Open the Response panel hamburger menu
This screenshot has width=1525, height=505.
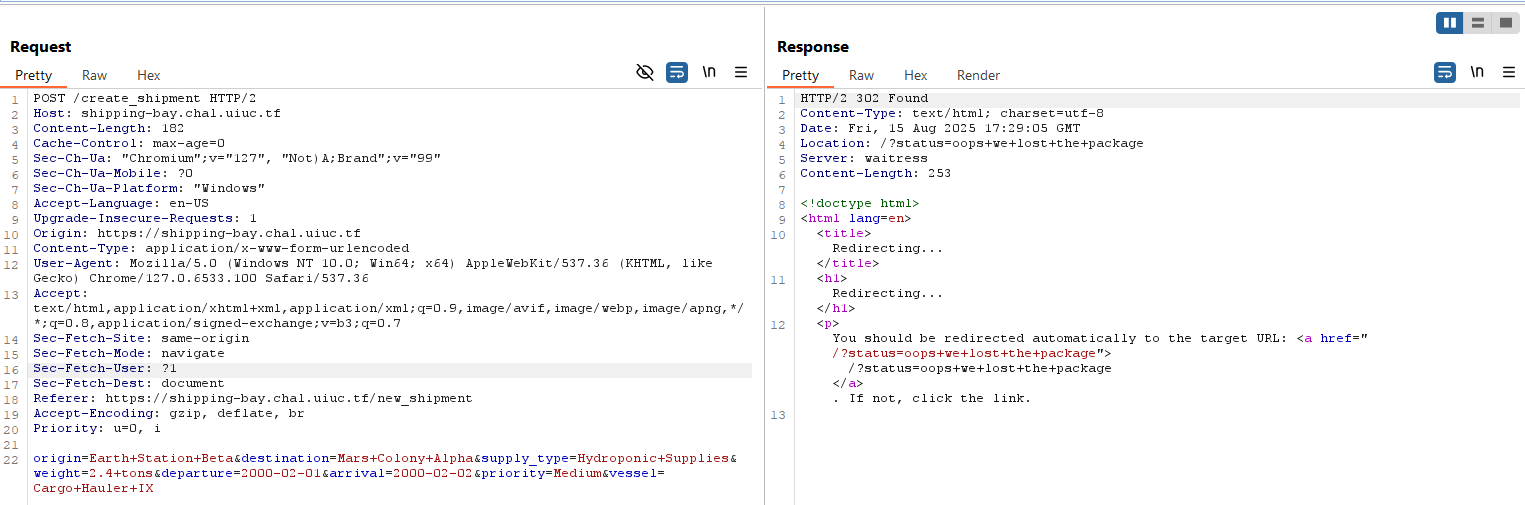(1508, 72)
